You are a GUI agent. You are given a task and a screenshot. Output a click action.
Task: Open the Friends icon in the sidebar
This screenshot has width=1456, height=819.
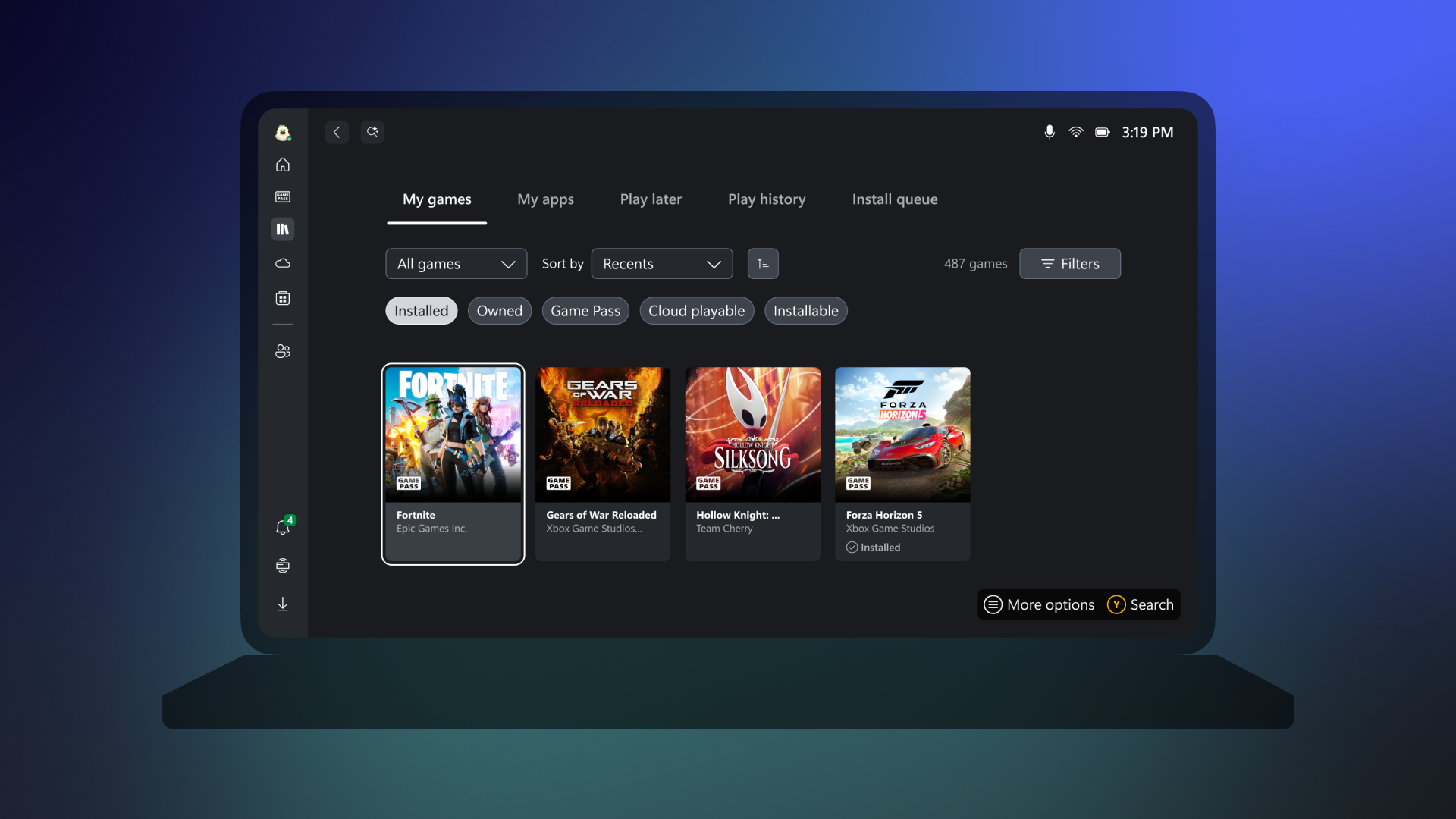(282, 350)
